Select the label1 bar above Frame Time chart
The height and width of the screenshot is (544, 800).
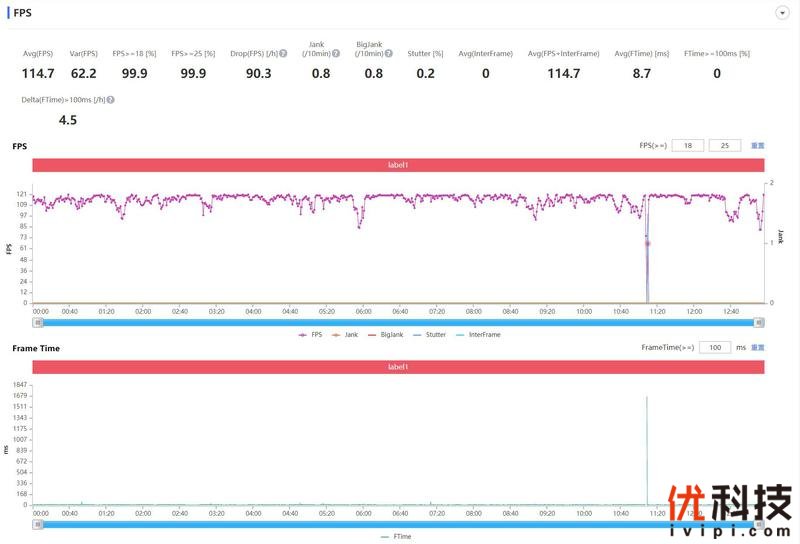(398, 367)
